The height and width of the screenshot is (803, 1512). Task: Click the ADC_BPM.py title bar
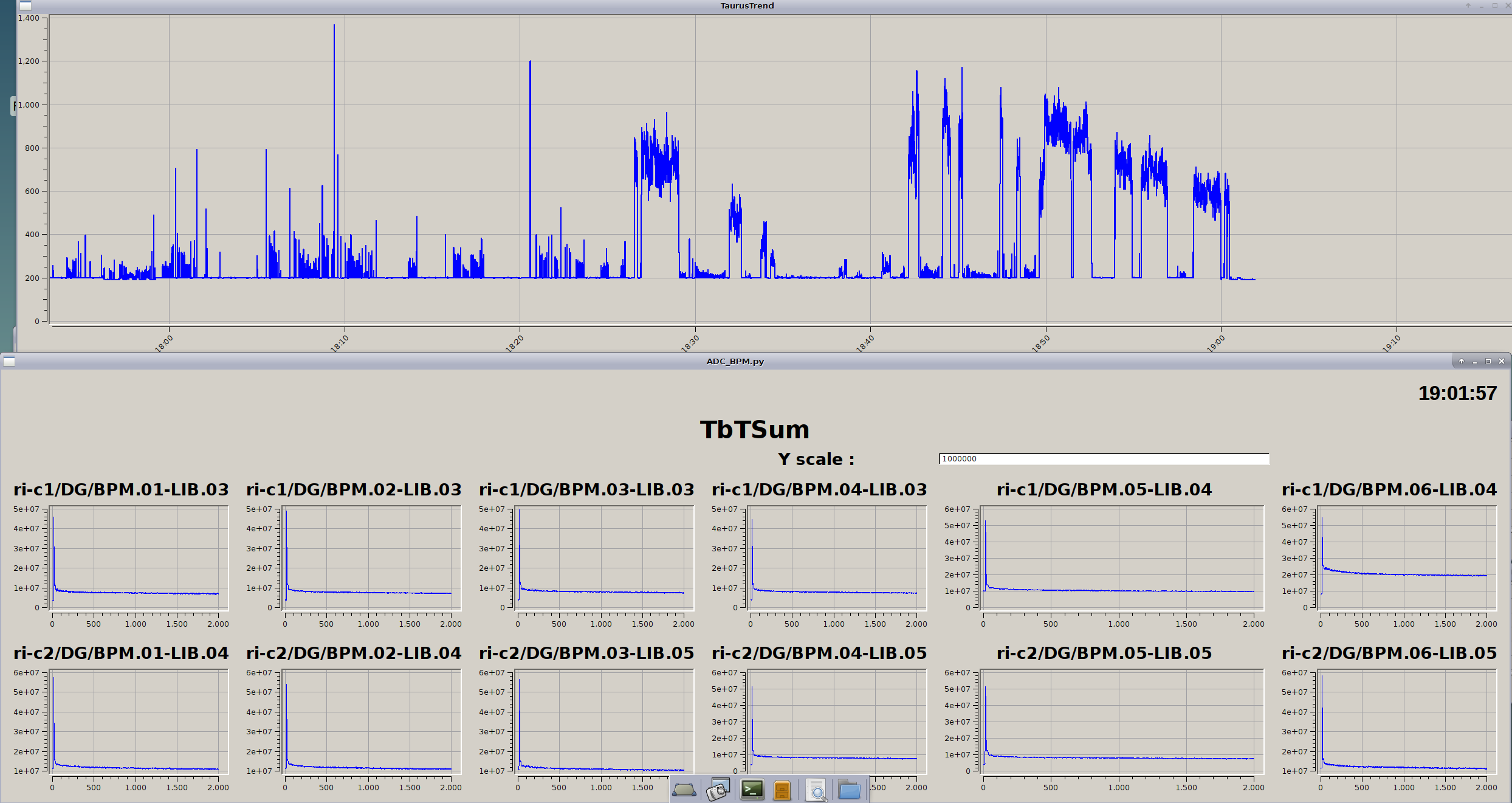tap(734, 362)
